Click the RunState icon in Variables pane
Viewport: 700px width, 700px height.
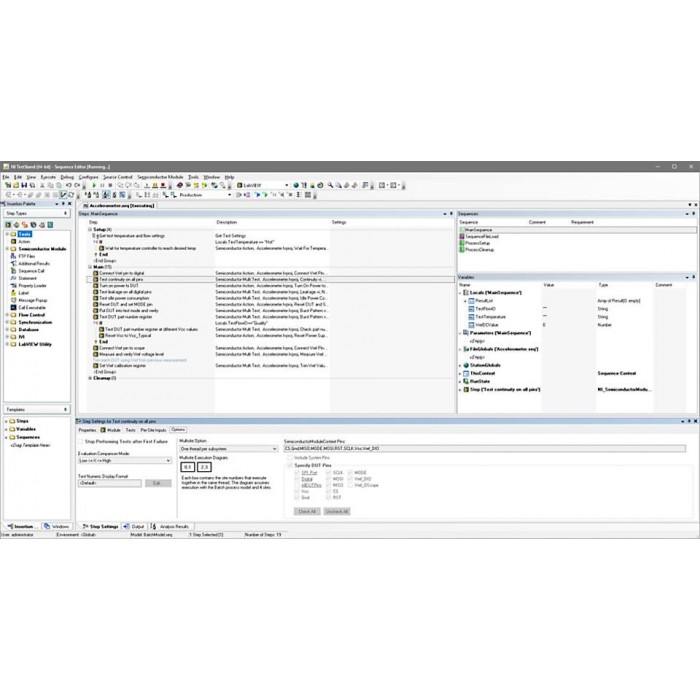(466, 381)
